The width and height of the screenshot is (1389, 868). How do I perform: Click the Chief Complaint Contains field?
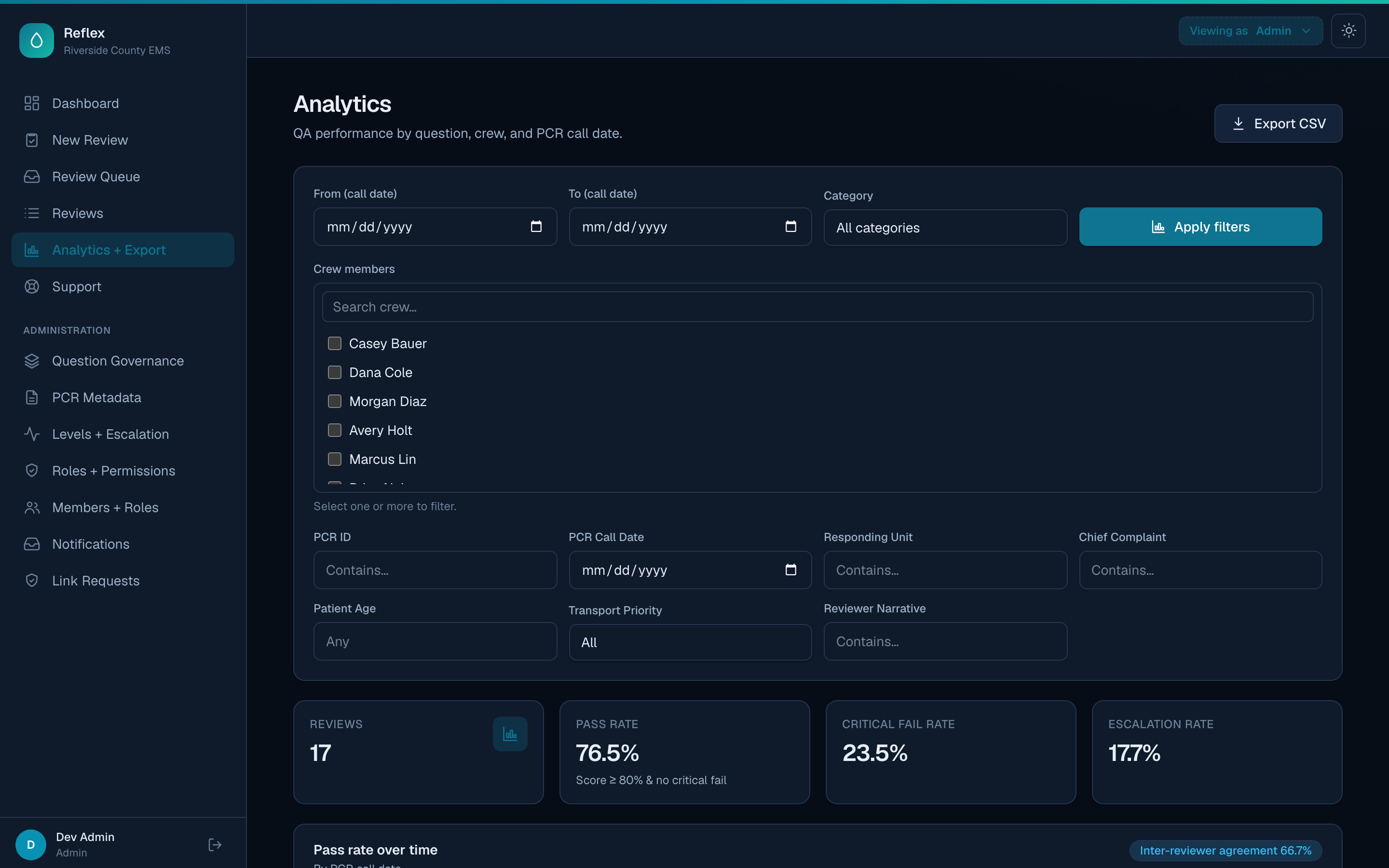1200,570
